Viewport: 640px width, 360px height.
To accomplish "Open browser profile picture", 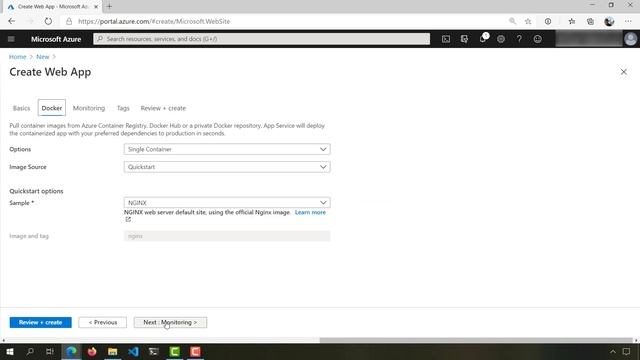I will (609, 21).
